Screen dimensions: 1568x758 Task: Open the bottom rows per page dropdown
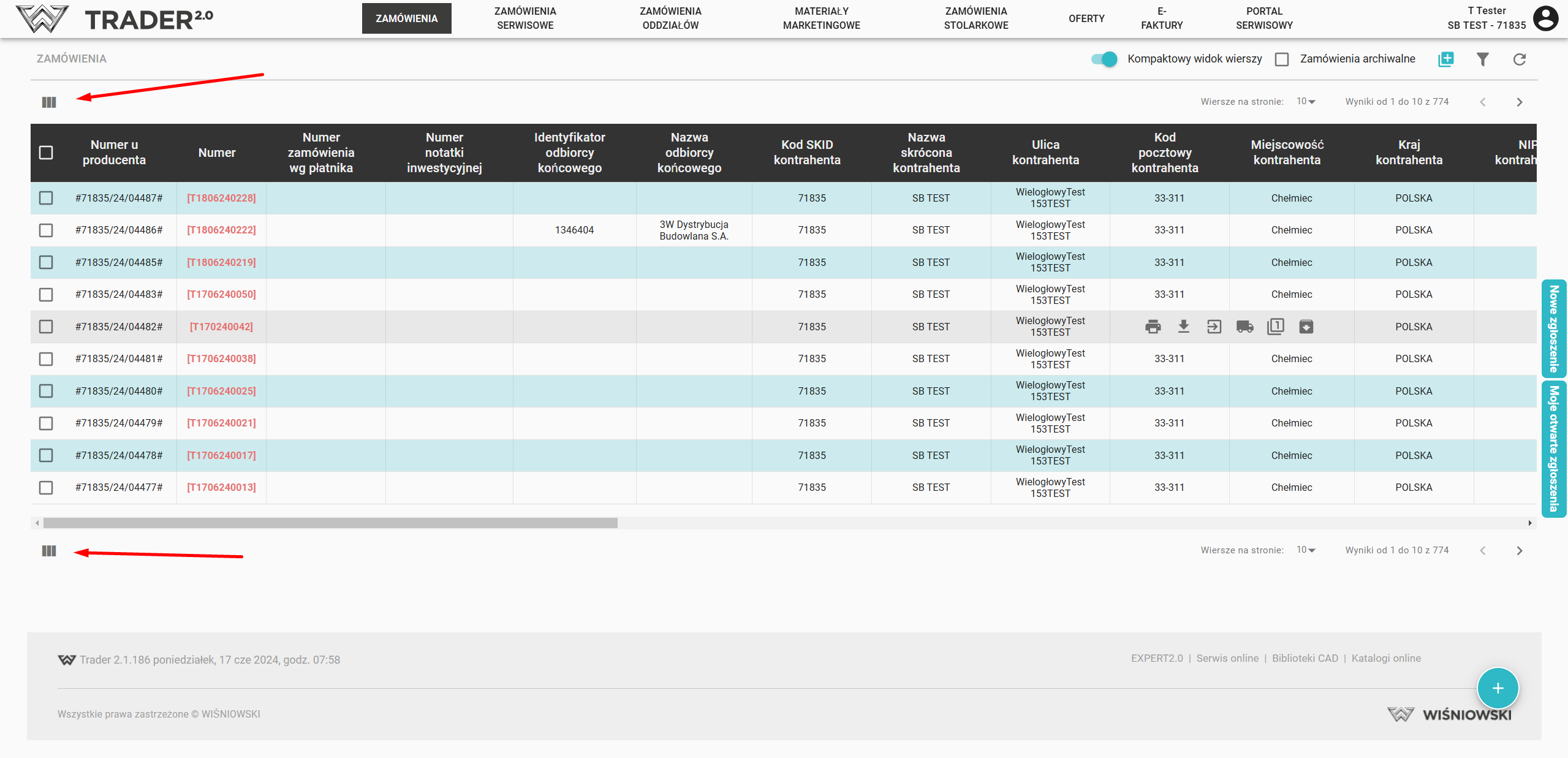1306,550
